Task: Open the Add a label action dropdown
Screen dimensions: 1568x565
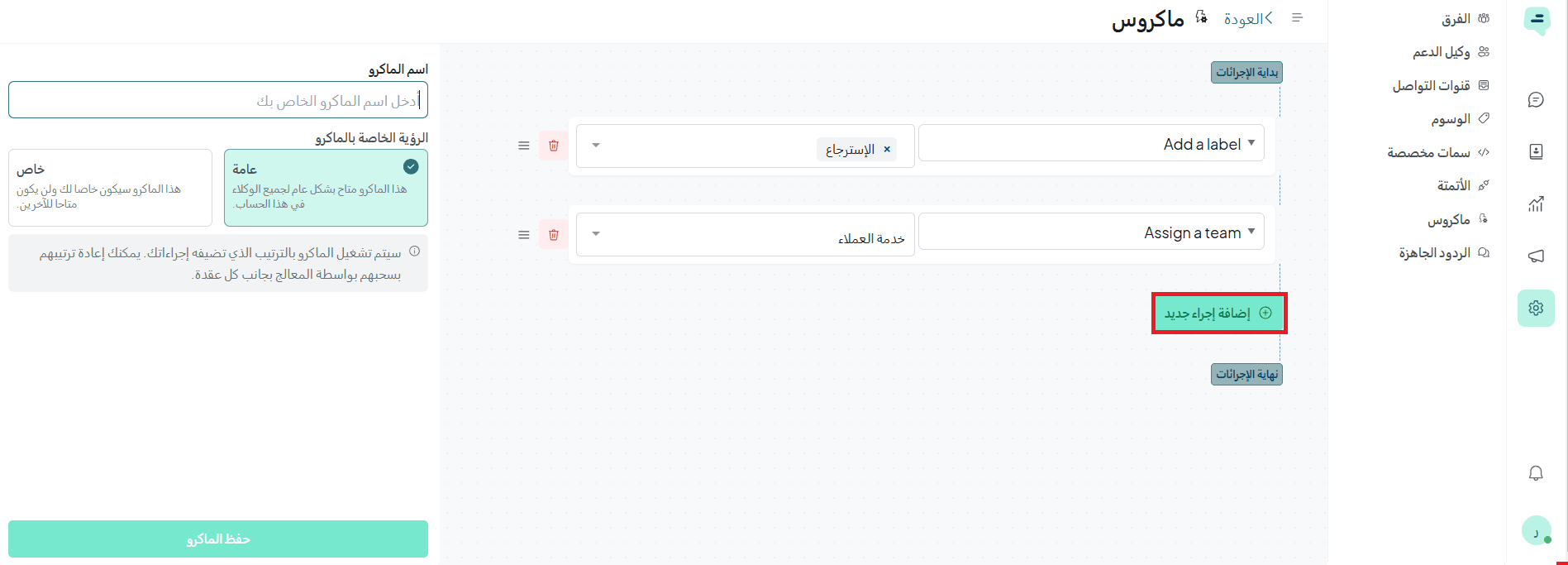Action: [1091, 143]
